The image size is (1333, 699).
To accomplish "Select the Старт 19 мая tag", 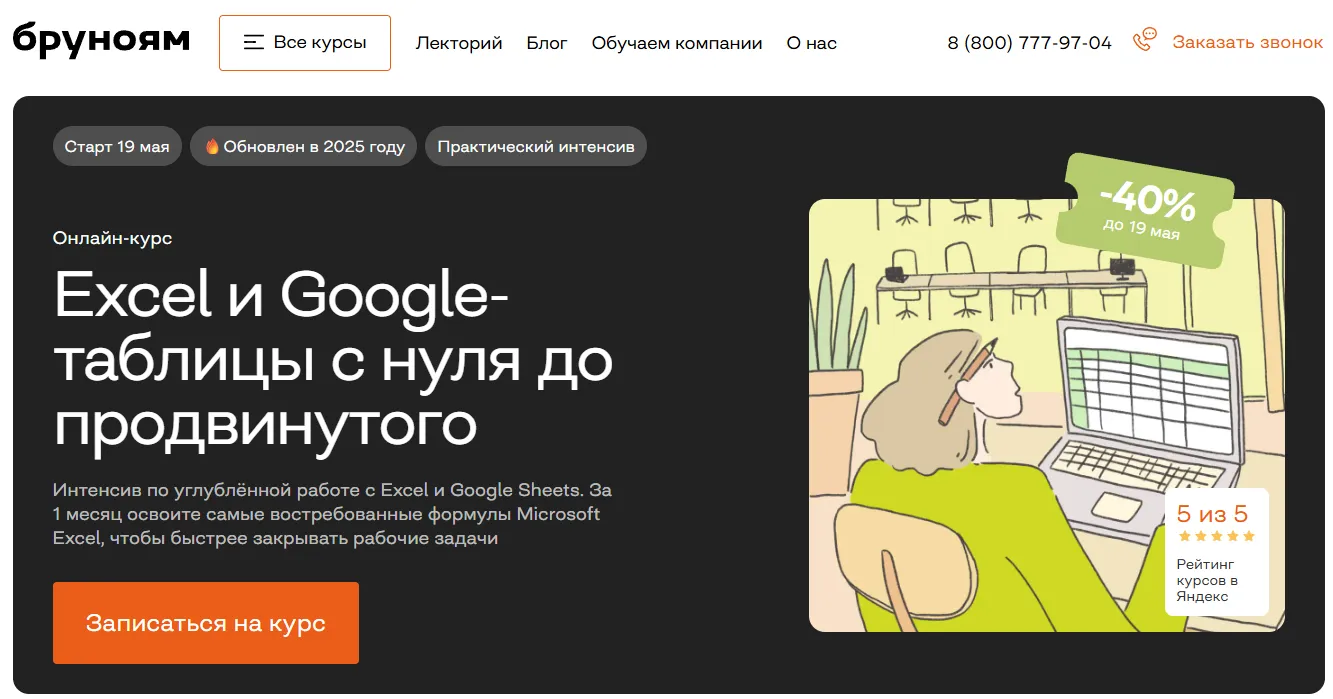I will (x=117, y=147).
